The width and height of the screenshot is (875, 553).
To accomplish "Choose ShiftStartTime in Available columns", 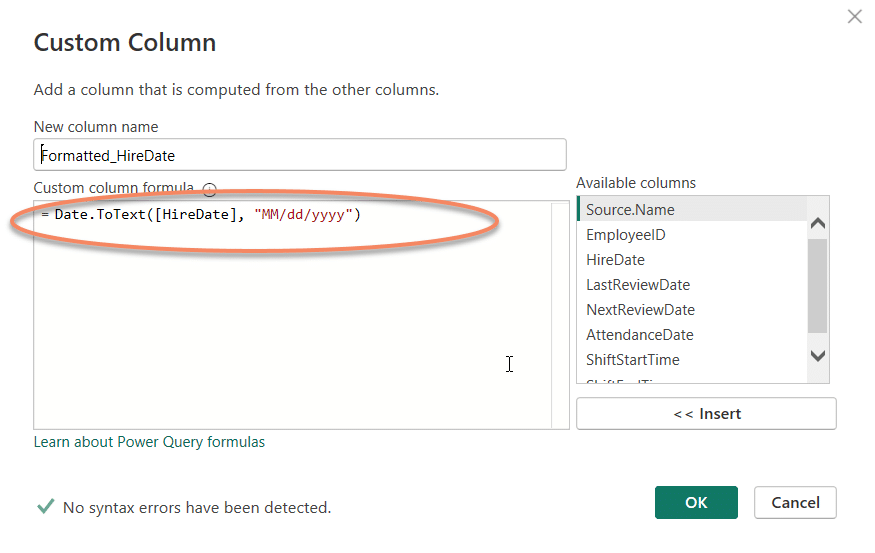I will click(633, 360).
